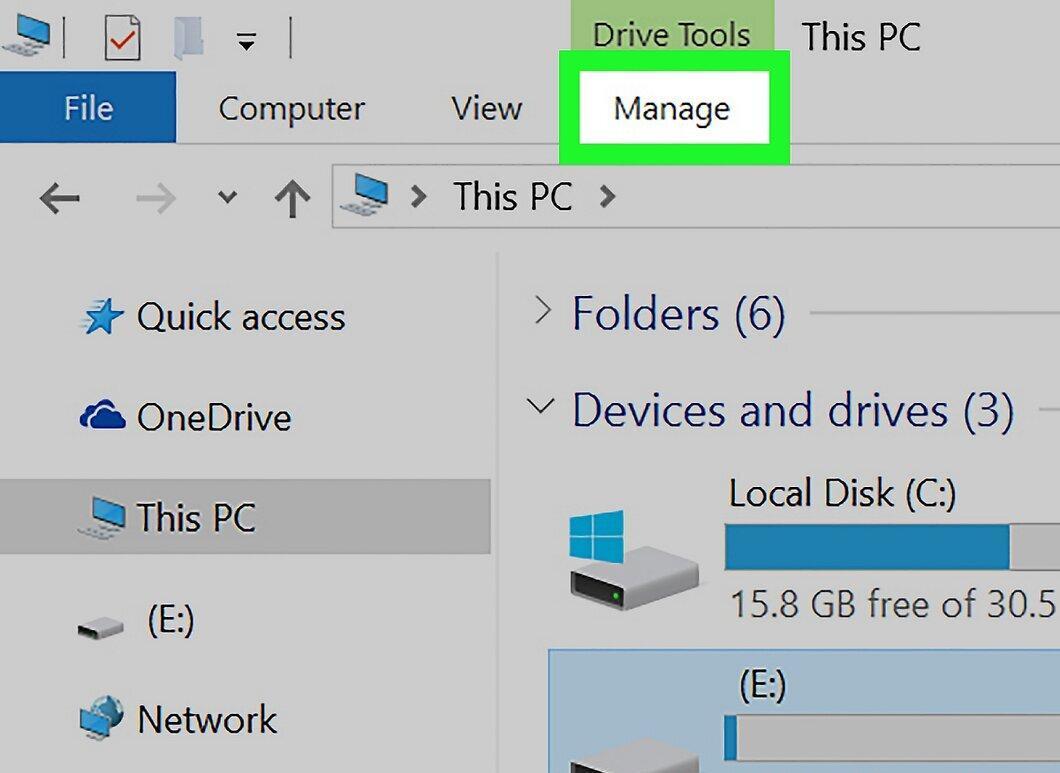
Task: Click the forward navigation arrow
Action: click(155, 198)
